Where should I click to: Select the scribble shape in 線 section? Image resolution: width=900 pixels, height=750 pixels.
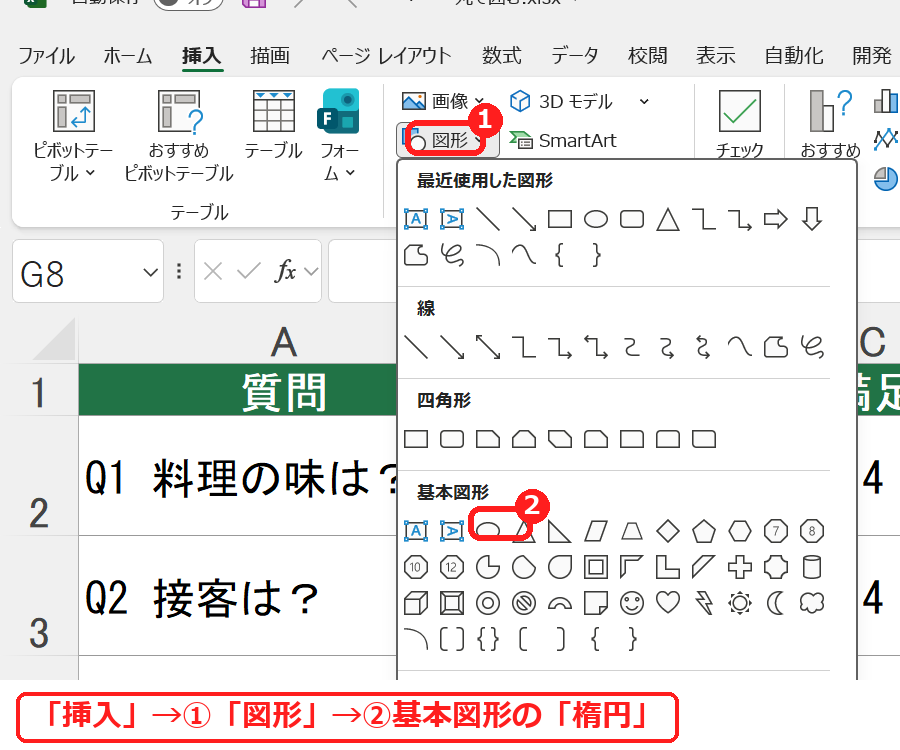click(x=812, y=347)
